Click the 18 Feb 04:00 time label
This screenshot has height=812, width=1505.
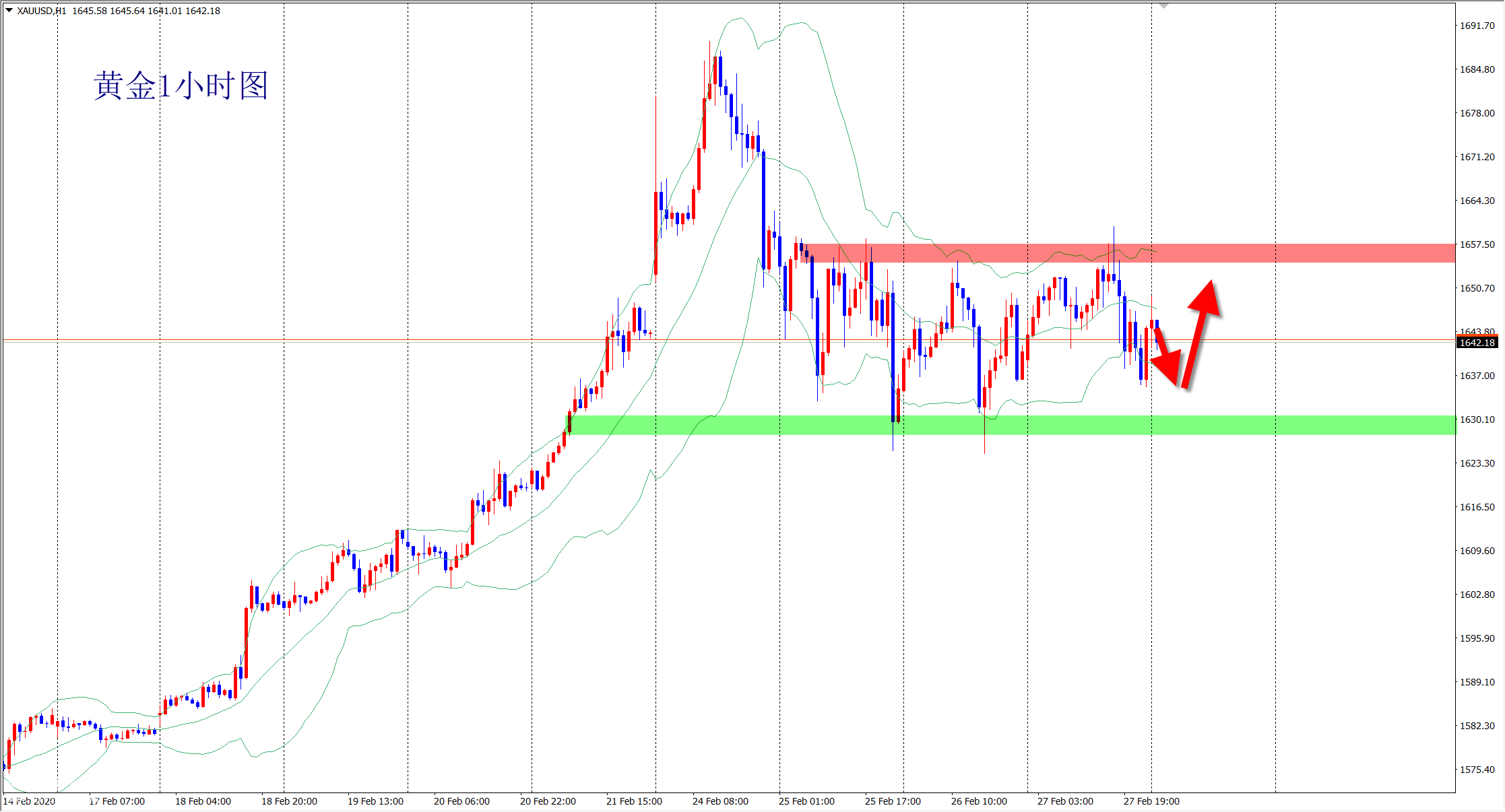[203, 801]
